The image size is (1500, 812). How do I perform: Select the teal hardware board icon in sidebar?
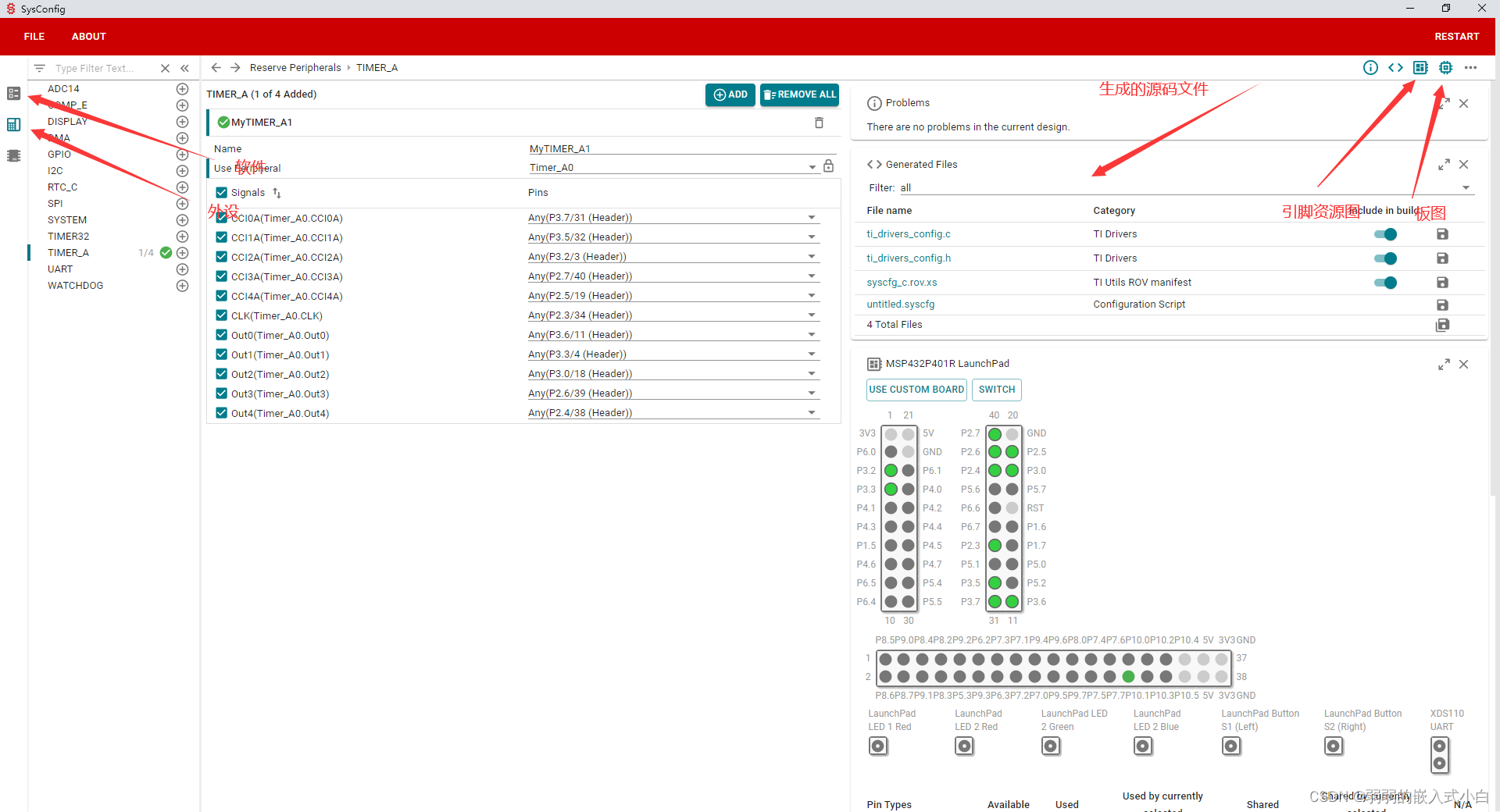(13, 124)
